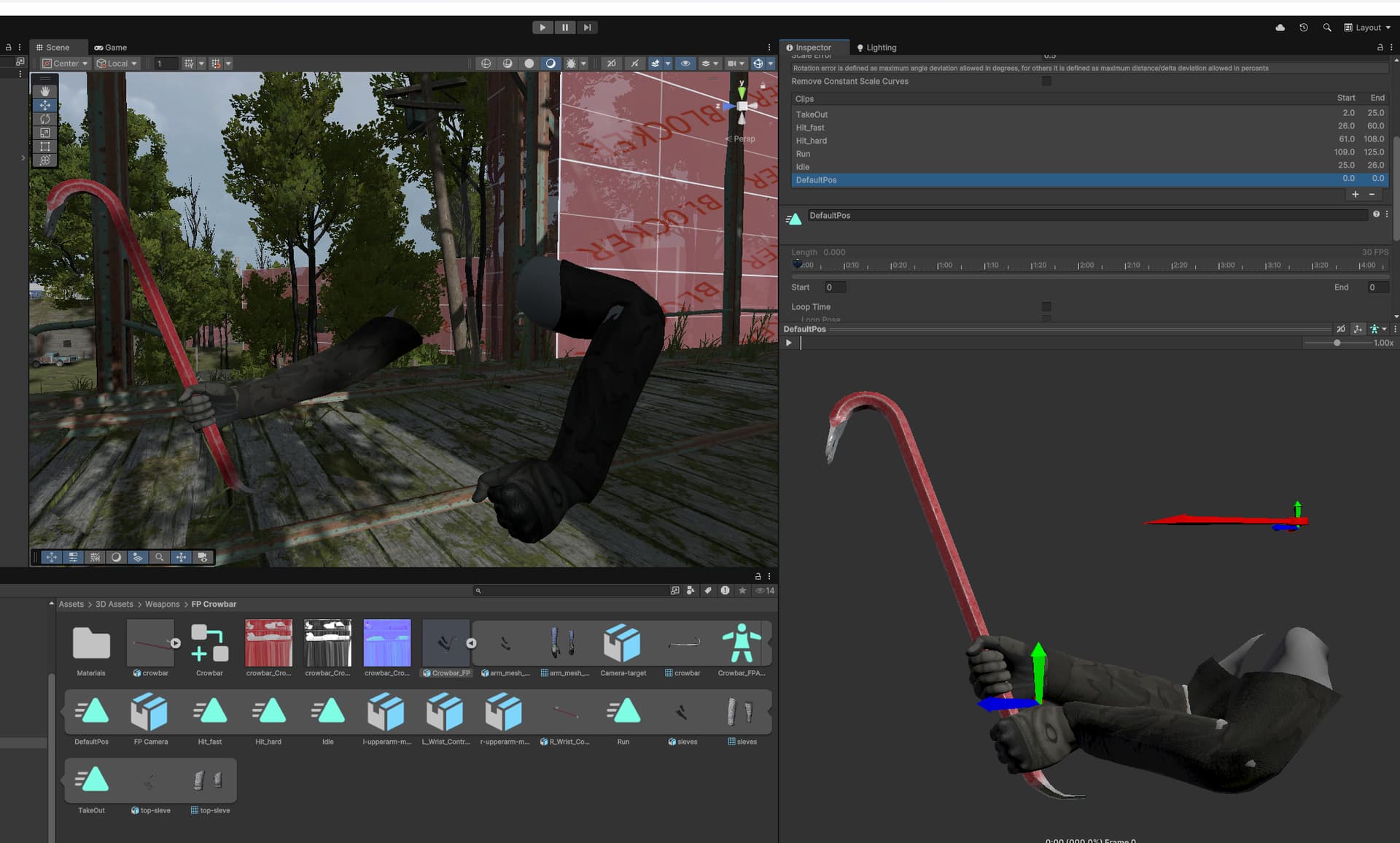Open the Layout dropdown
Image resolution: width=1400 pixels, height=843 pixels.
click(1368, 27)
